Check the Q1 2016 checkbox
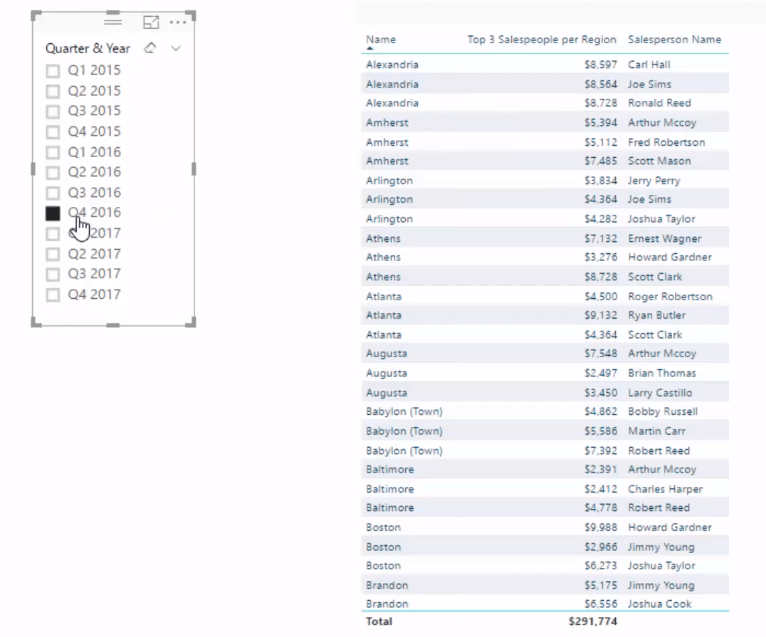The image size is (766, 637). point(53,152)
